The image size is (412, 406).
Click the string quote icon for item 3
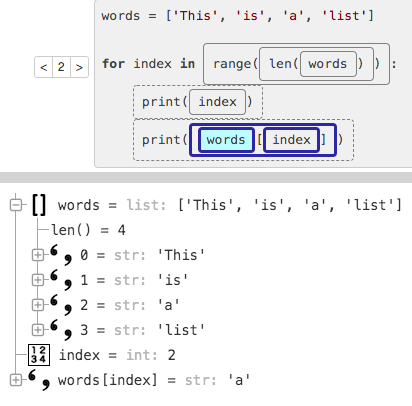click(61, 330)
